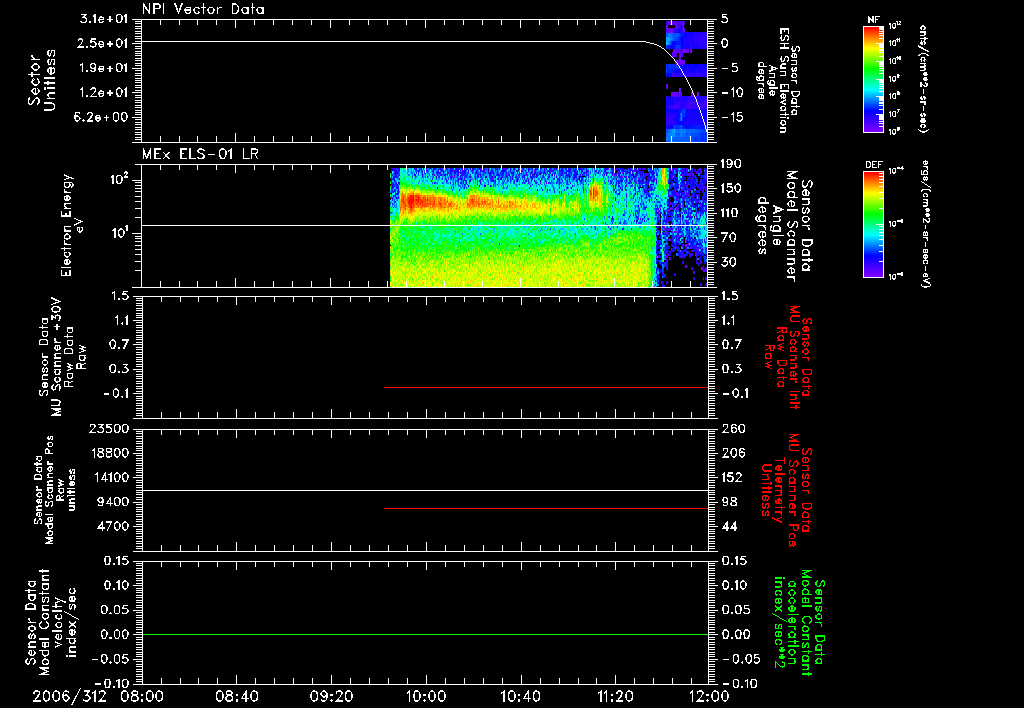Screen dimensions: 1024x708
Task: Click the "2.5e+01" sector axis value
Action: pyautogui.click(x=104, y=43)
